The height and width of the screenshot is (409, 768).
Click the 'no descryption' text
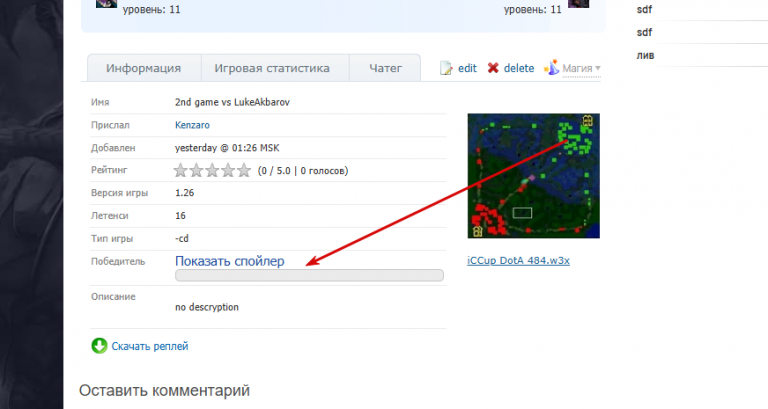[x=207, y=307]
